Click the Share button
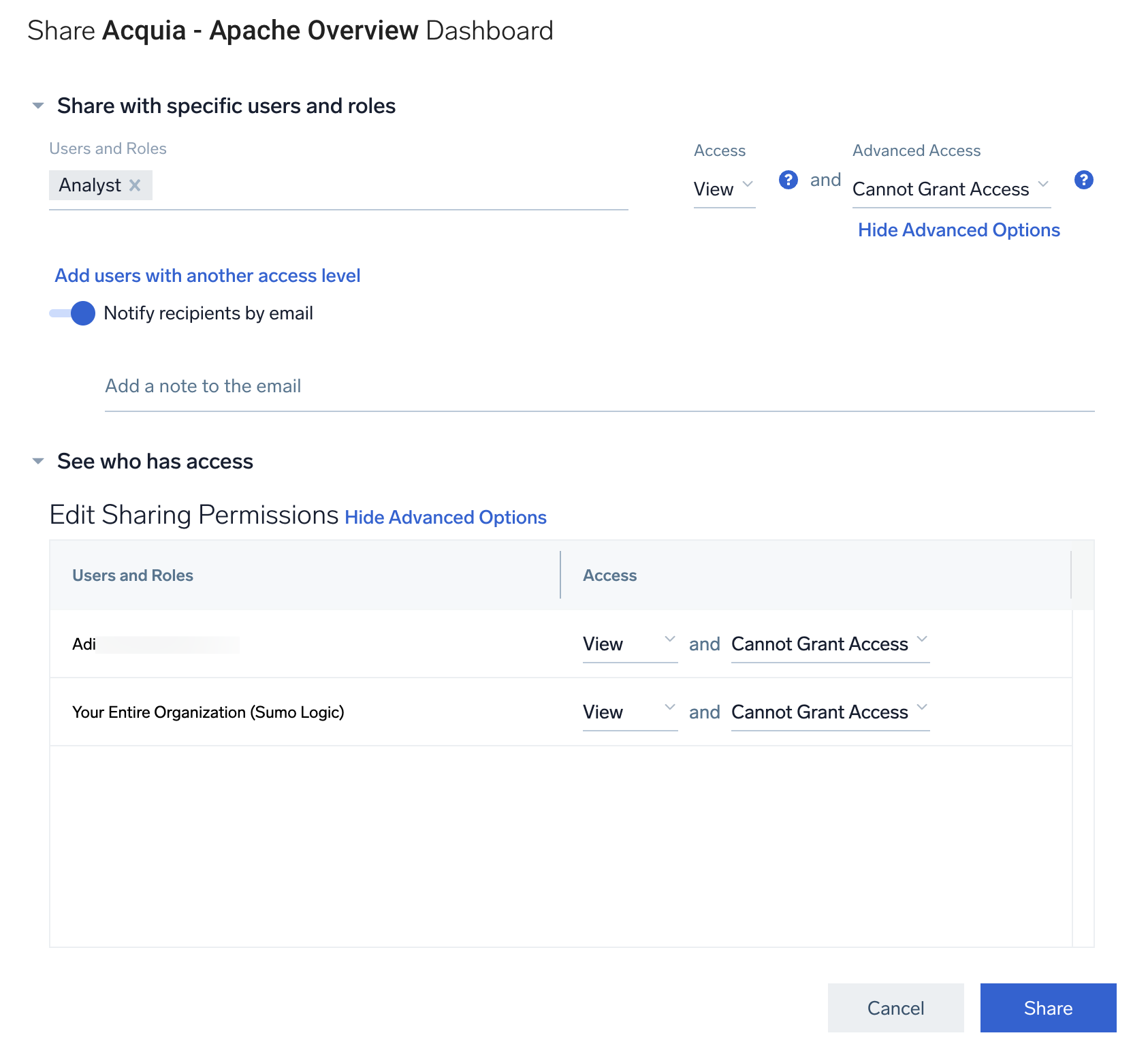The height and width of the screenshot is (1061, 1148). click(x=1047, y=1008)
